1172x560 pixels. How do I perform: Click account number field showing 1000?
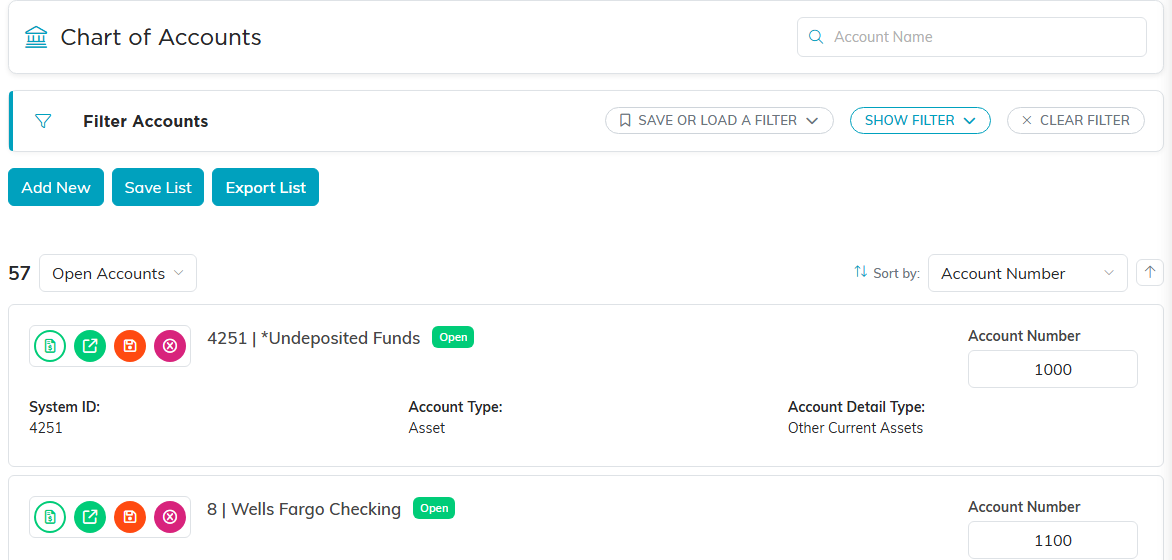point(1052,369)
